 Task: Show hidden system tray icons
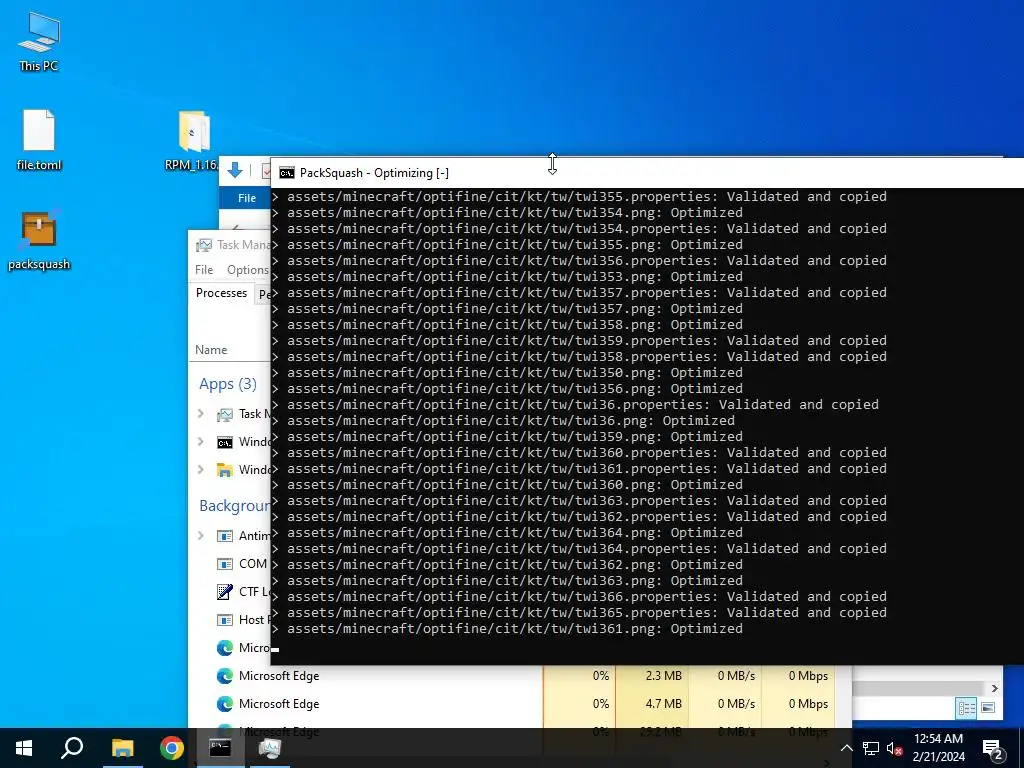(846, 748)
